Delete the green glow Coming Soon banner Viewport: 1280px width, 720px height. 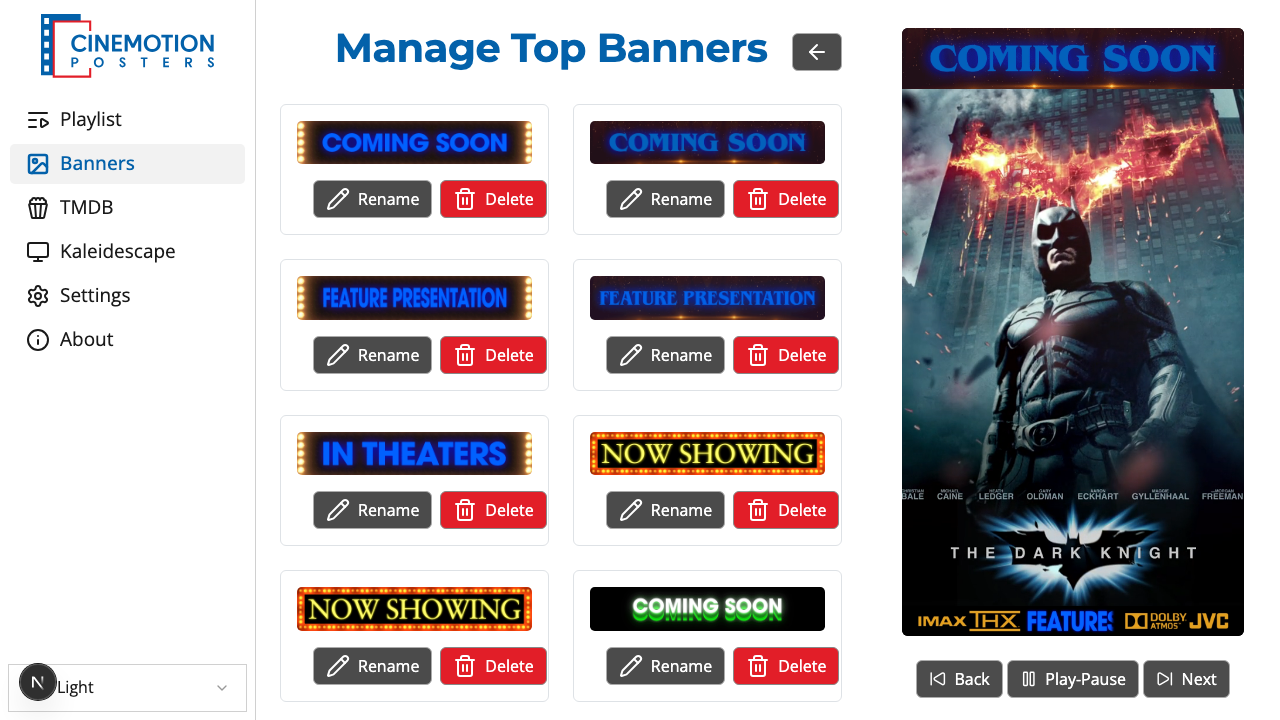pos(786,666)
